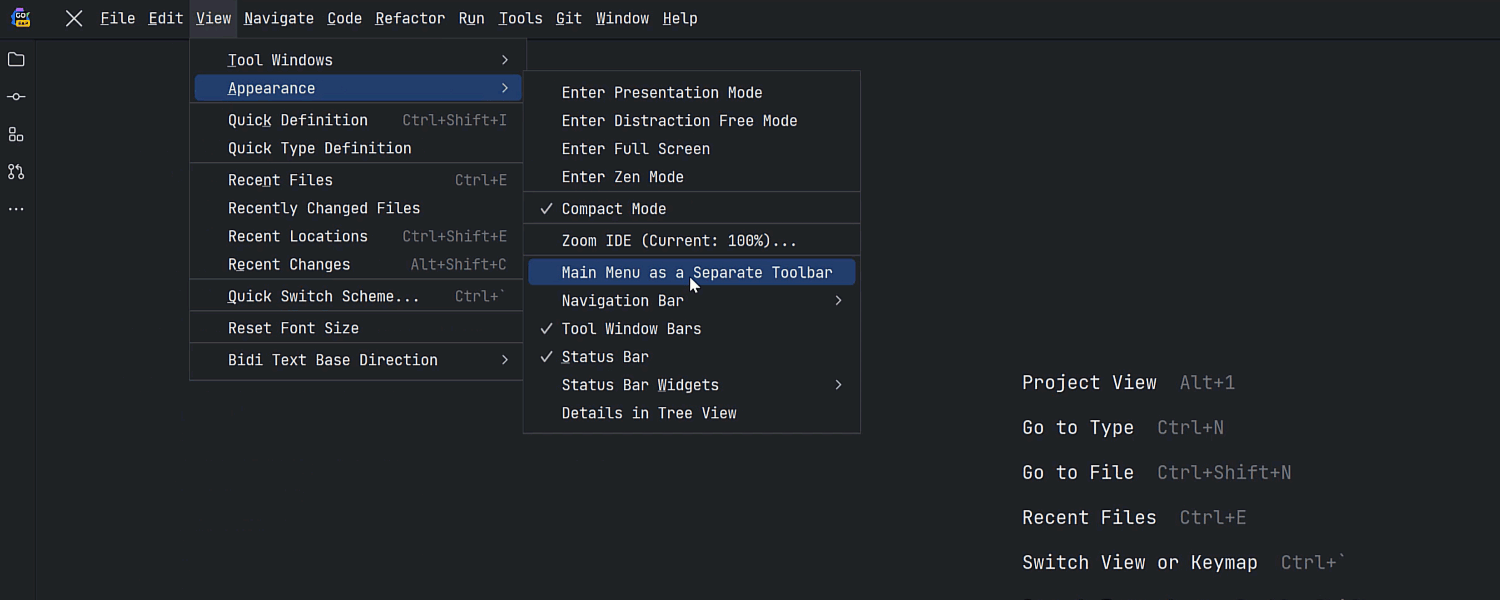Open the Refactor menu
1500x600 pixels.
pos(410,18)
